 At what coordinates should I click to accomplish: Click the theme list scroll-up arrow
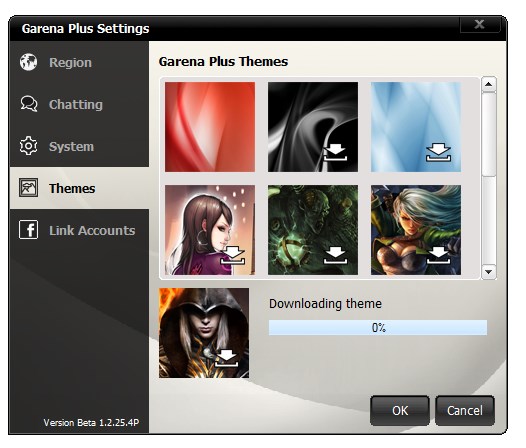(x=489, y=84)
